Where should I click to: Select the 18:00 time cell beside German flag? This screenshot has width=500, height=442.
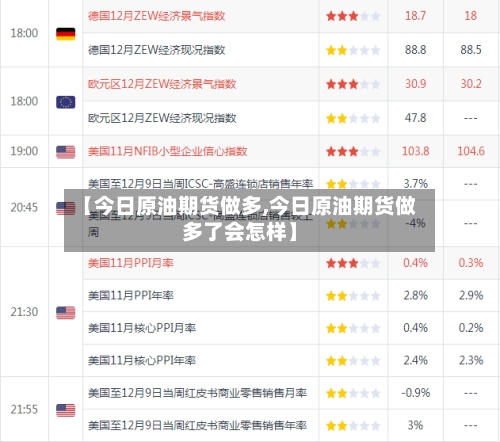pyautogui.click(x=24, y=33)
